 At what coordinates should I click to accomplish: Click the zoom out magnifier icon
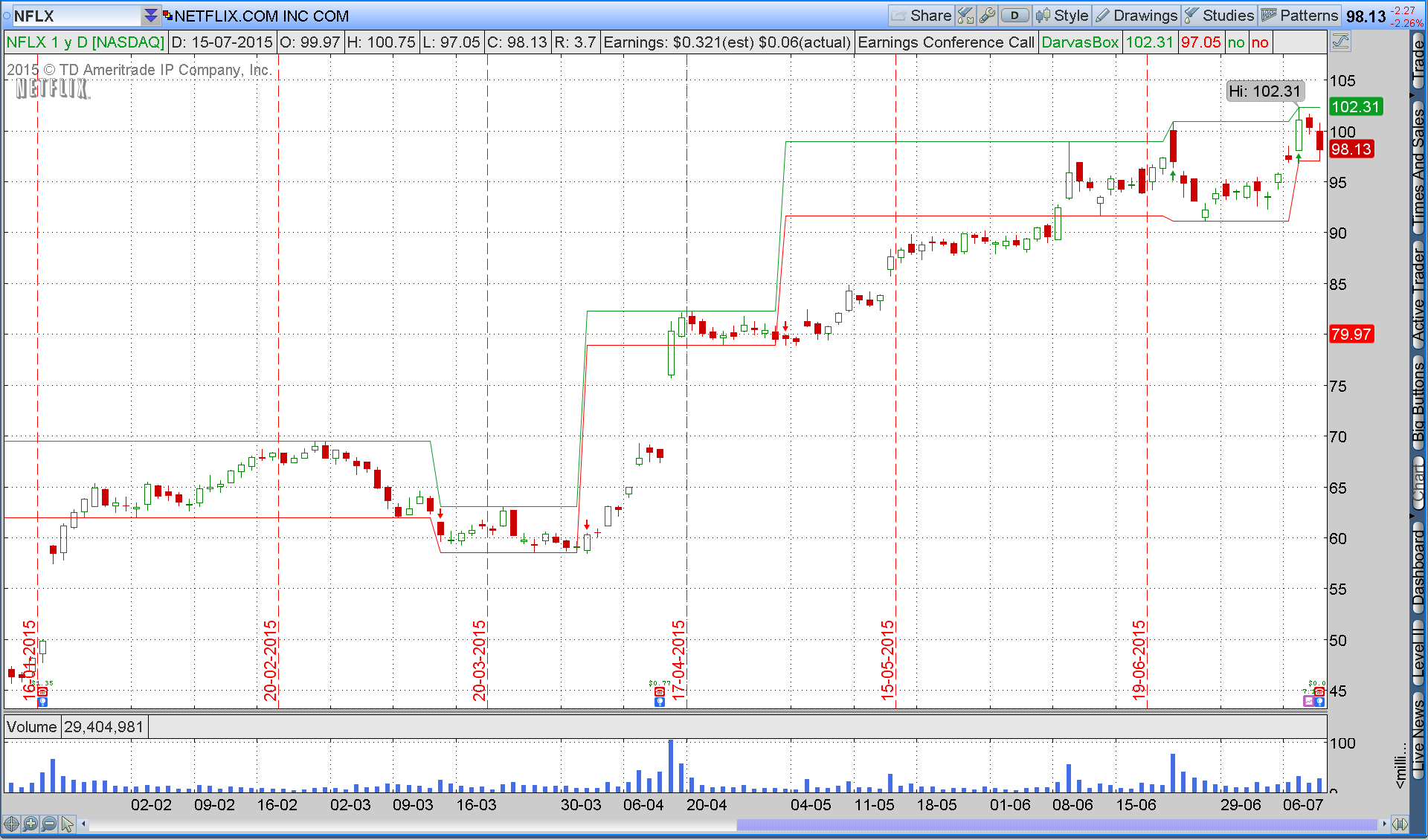point(49,824)
